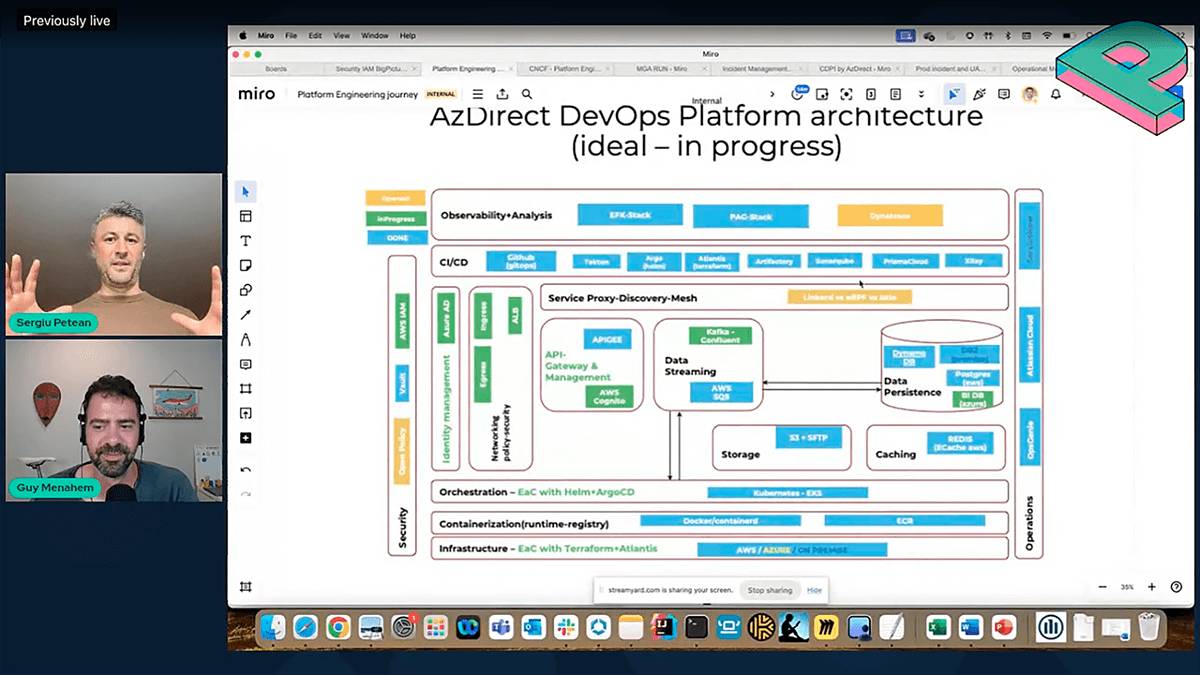Open the Help menu

(407, 35)
